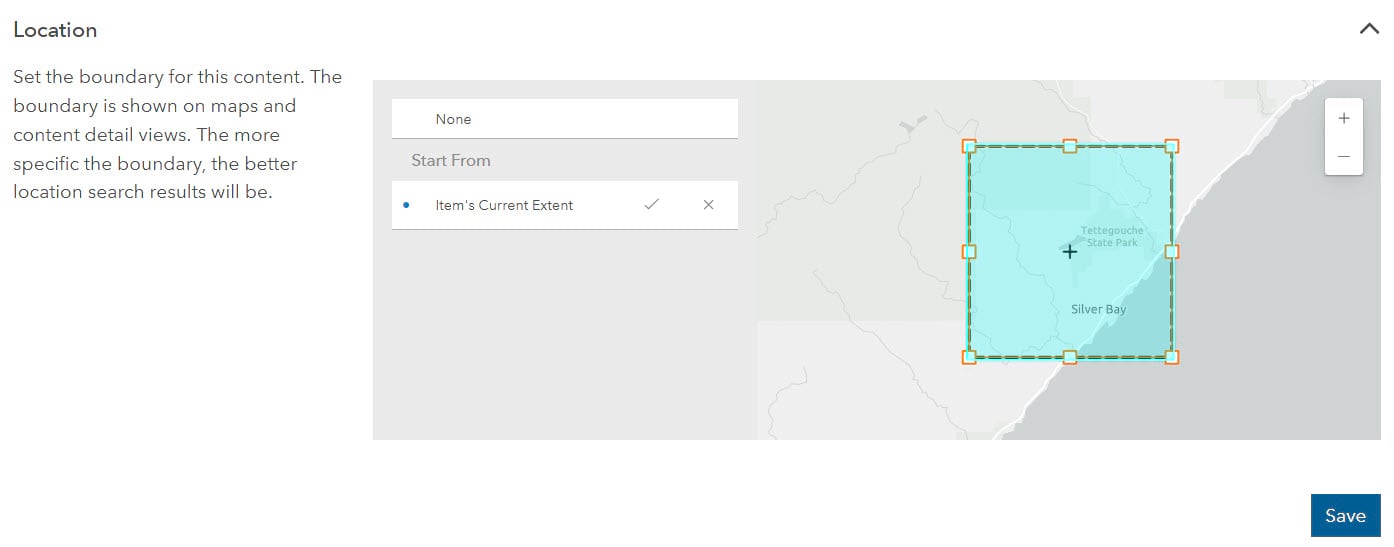Click the Tettegouche State Park map label
The width and height of the screenshot is (1394, 547).
point(1111,237)
